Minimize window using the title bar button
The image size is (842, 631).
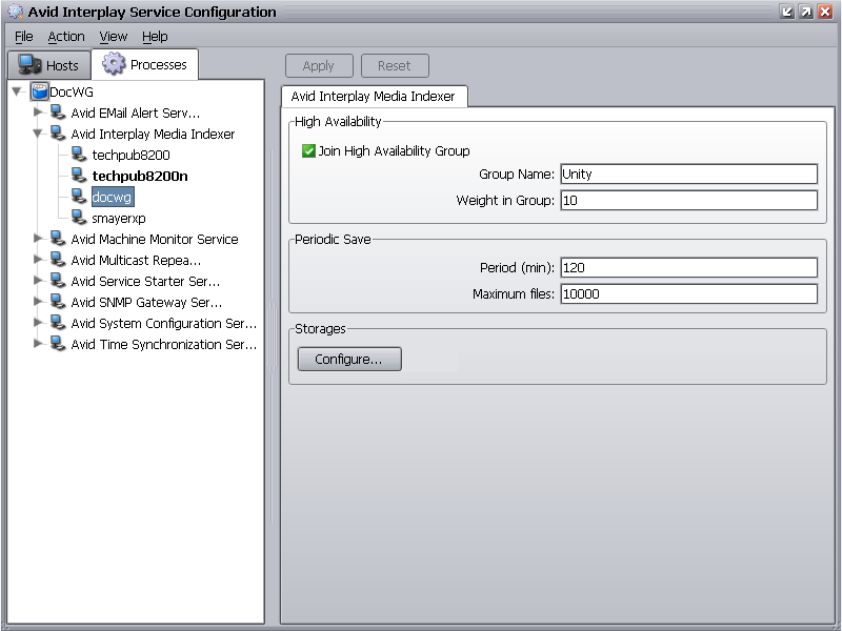(x=787, y=11)
